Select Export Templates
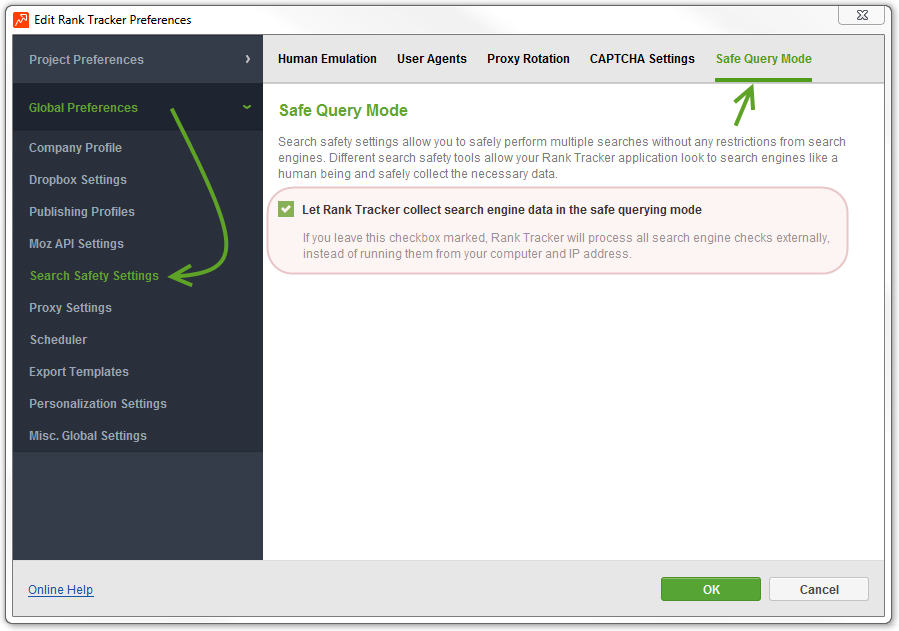Screen dimensions: 899x631 pyautogui.click(x=79, y=372)
